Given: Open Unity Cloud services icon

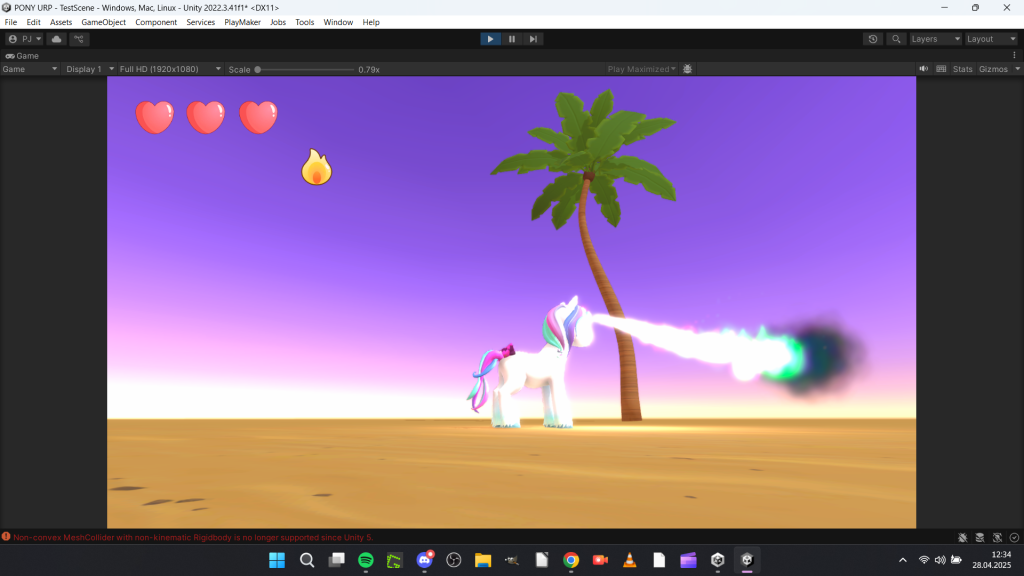Looking at the screenshot, I should (57, 39).
